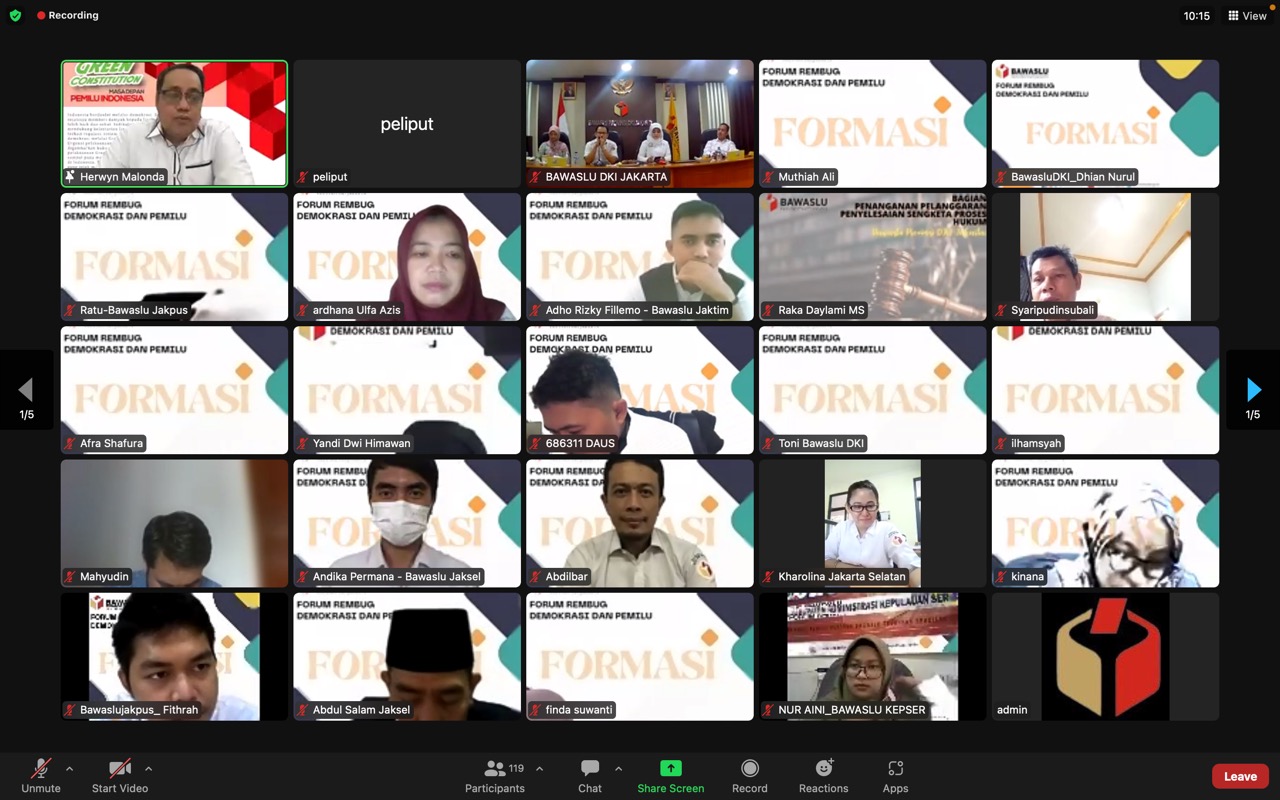1280x800 pixels.
Task: Turn on camera with Start Video
Action: point(120,775)
